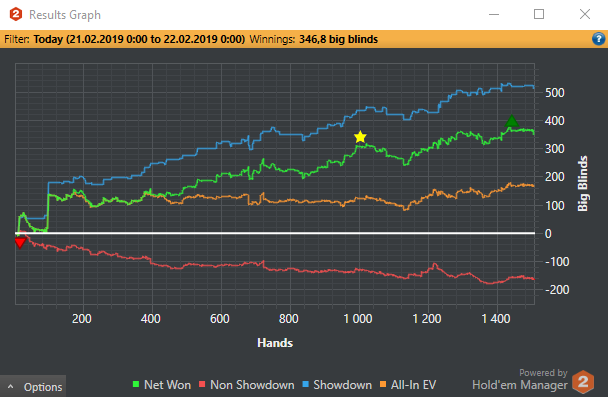Click the Big Blinds vertical axis title
608x397 pixels.
tap(582, 183)
